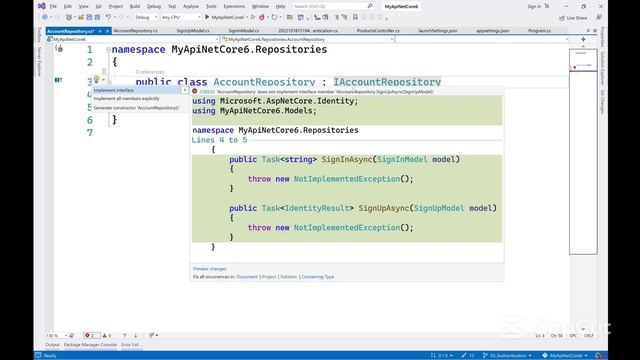The height and width of the screenshot is (360, 640).
Task: Open the Output panel tab
Action: click(52, 345)
